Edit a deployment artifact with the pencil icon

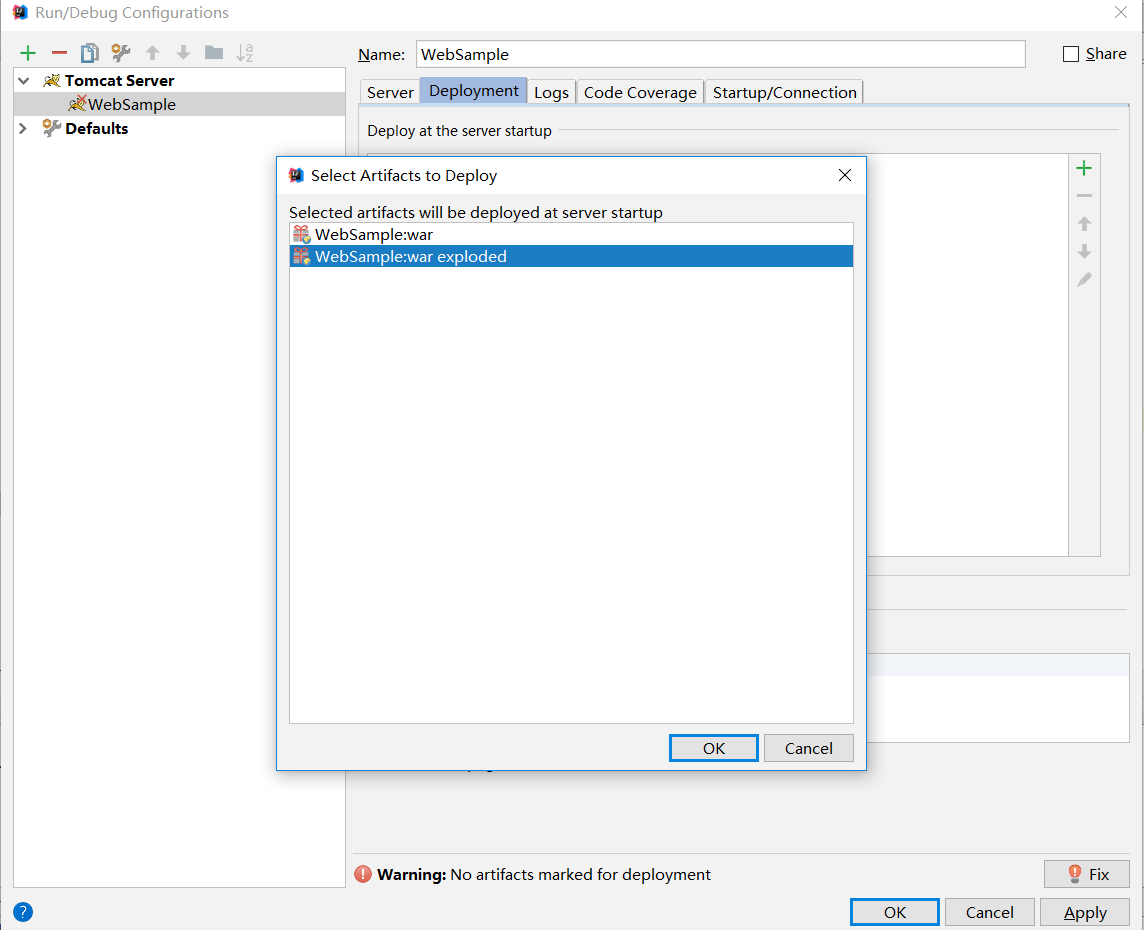coord(1084,279)
